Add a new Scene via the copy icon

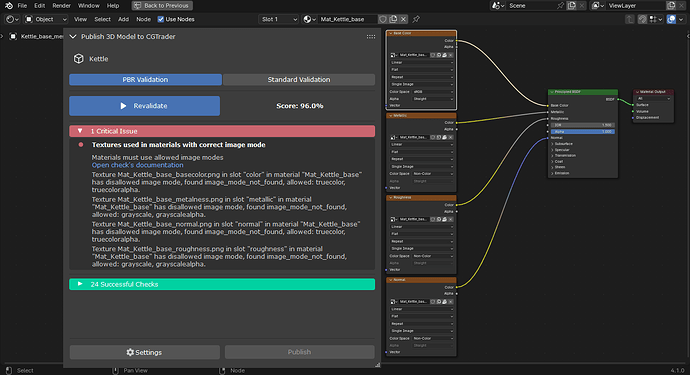[x=572, y=6]
